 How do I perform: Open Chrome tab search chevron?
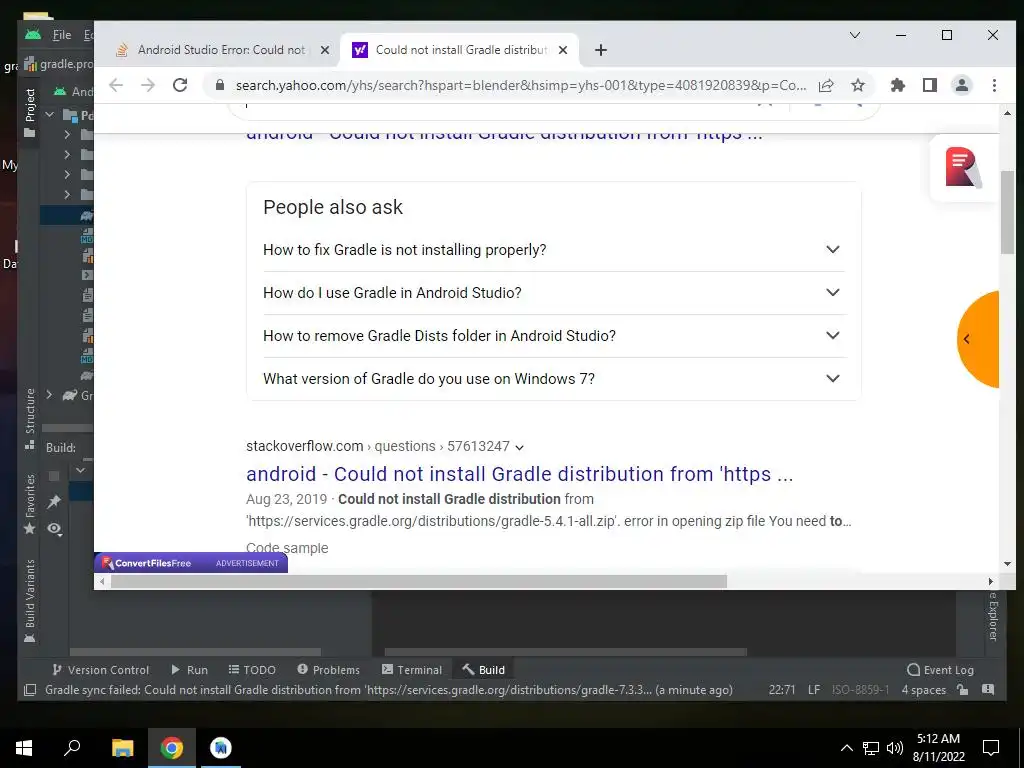[x=855, y=35]
